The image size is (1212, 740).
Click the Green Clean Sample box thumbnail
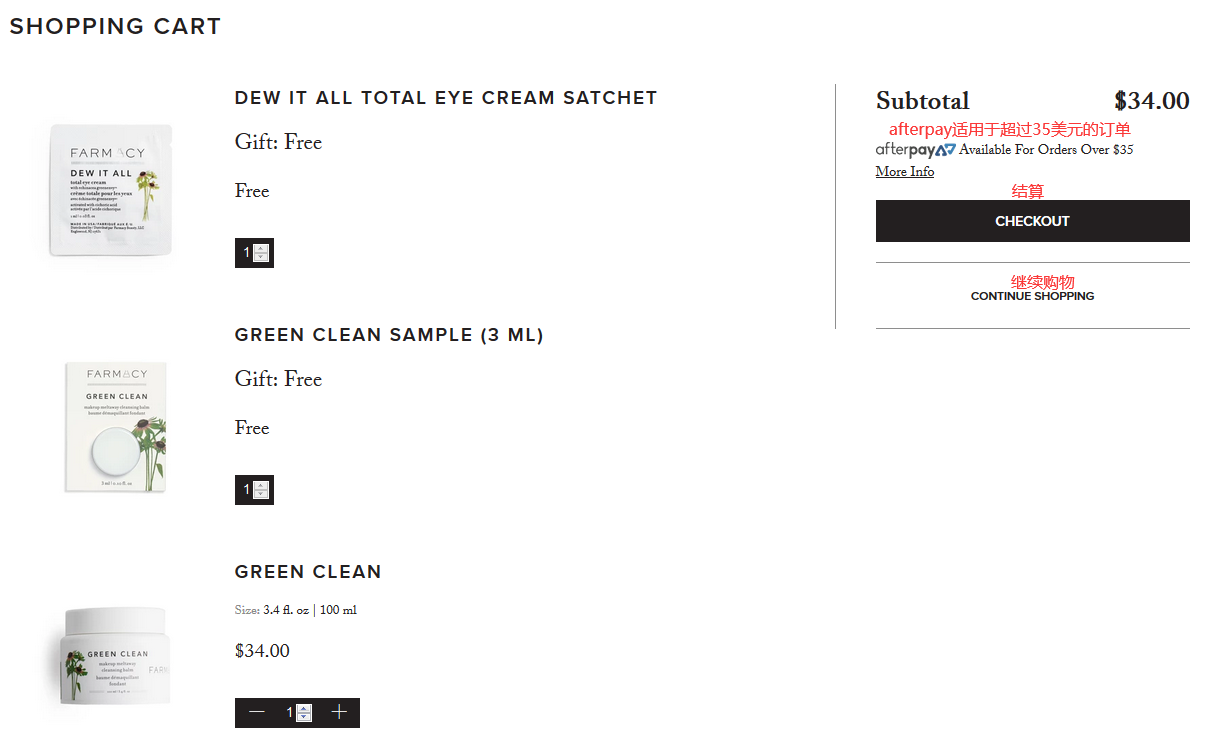[x=116, y=427]
